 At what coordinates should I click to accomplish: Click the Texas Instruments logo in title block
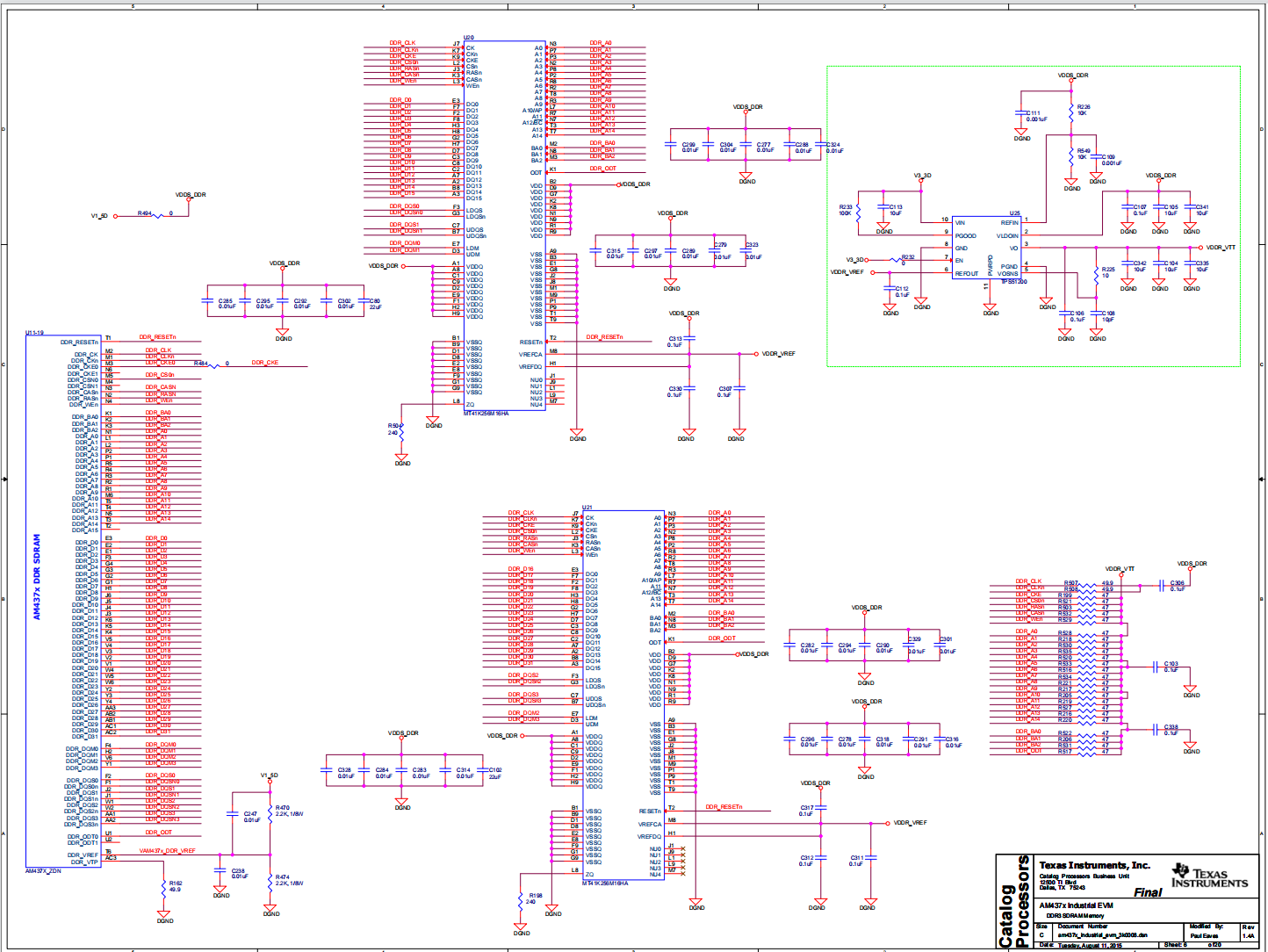coord(1208,876)
